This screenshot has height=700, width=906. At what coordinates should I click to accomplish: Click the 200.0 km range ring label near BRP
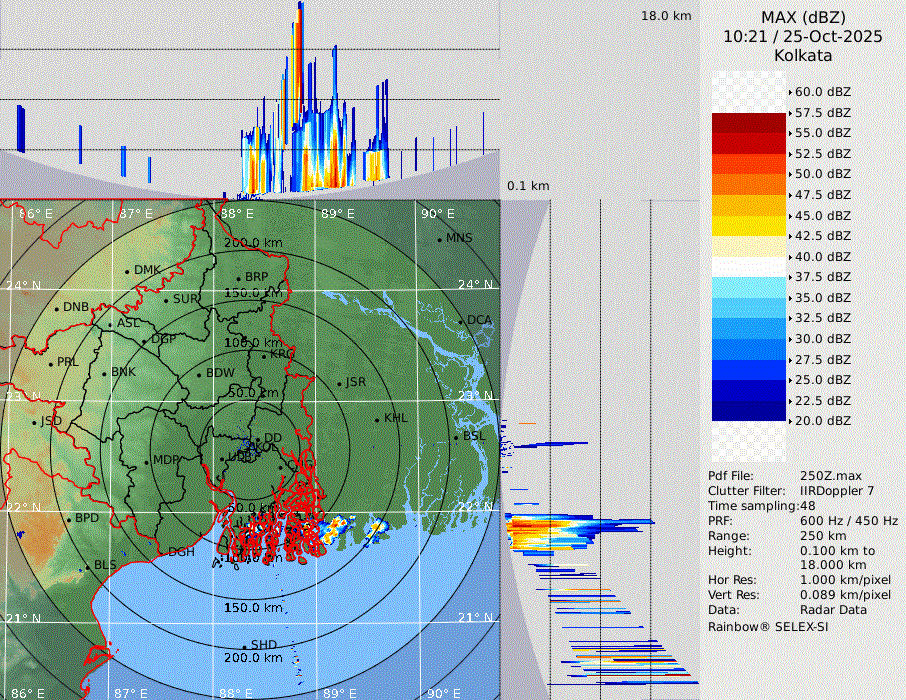click(x=252, y=243)
